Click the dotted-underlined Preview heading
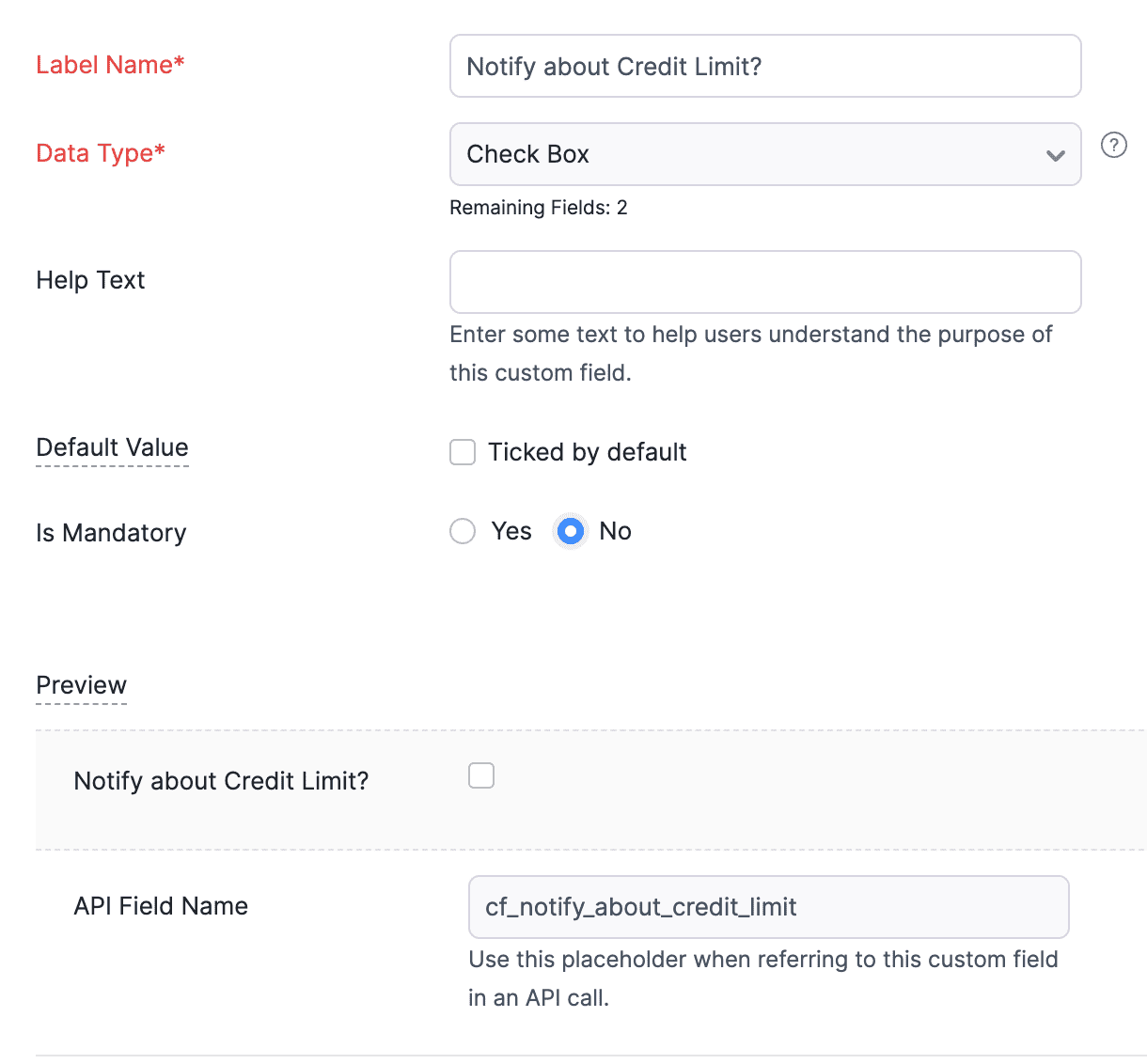 coord(81,685)
